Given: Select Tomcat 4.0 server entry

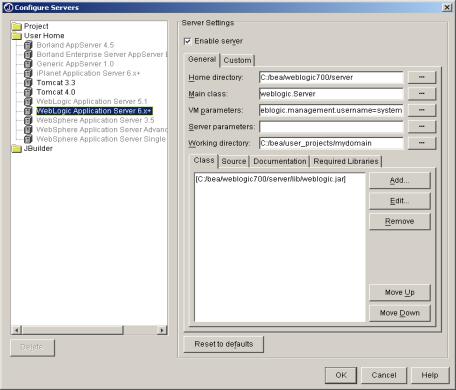Looking at the screenshot, I should 56,92.
